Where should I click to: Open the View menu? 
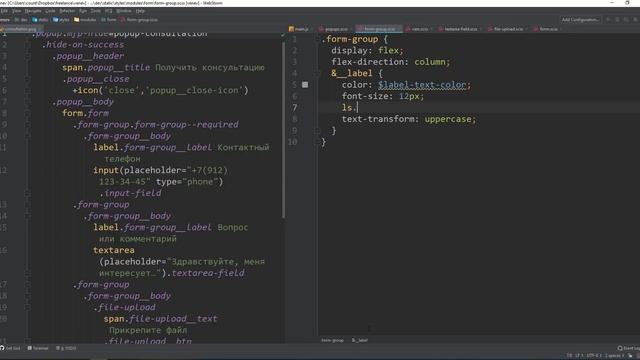(16, 11)
